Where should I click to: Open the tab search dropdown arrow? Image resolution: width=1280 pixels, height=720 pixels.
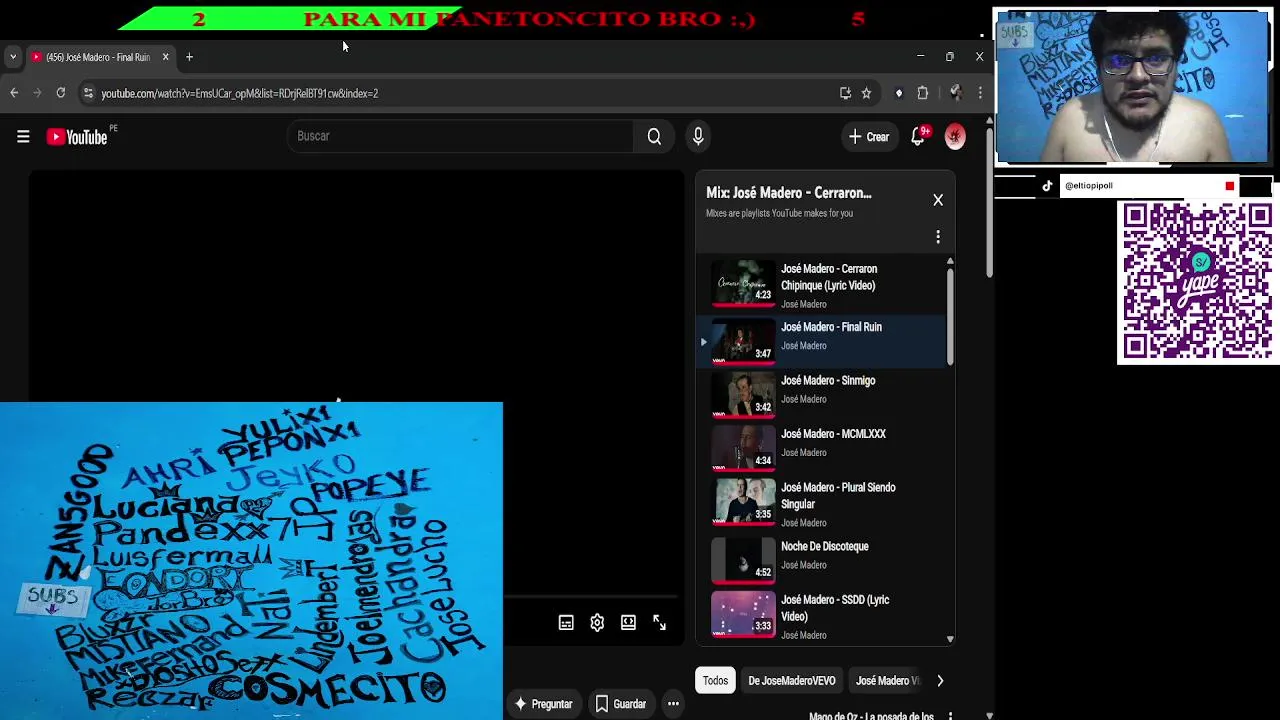click(12, 57)
